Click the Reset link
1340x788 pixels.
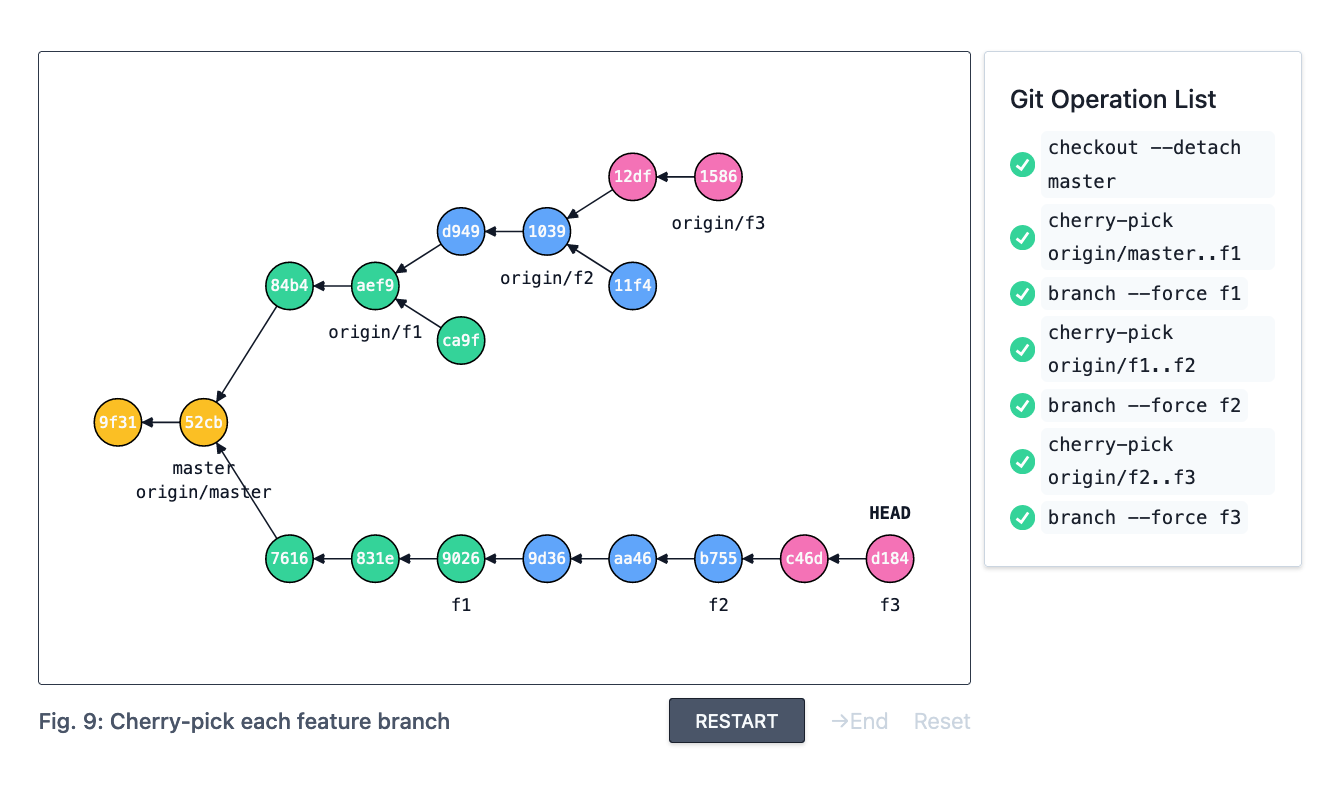pyautogui.click(x=942, y=721)
